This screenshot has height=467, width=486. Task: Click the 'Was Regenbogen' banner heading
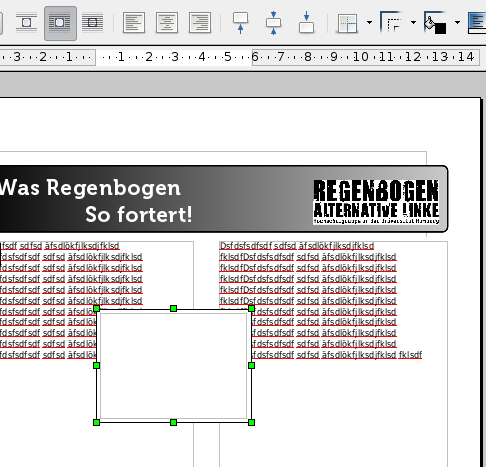(90, 188)
